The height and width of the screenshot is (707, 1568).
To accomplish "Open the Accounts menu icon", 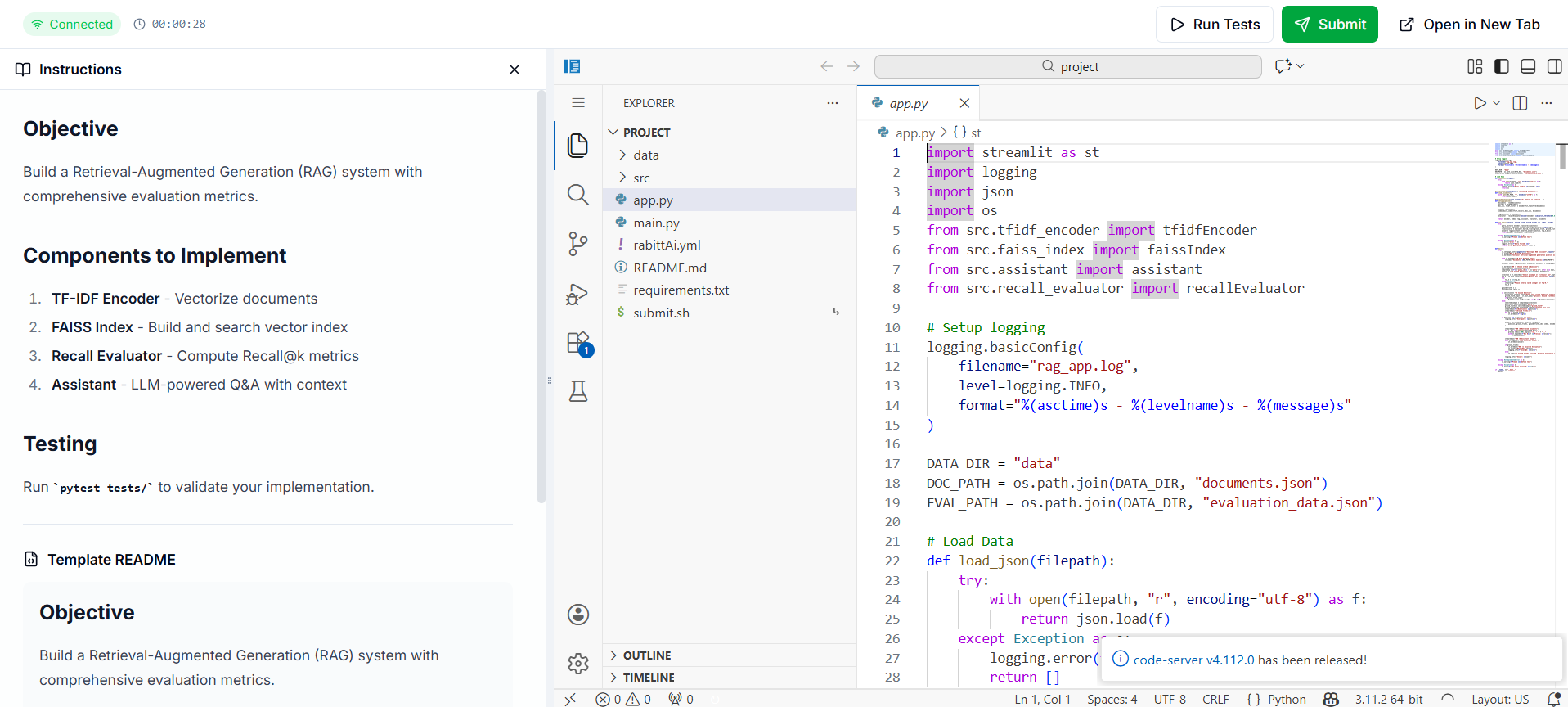I will tap(577, 615).
